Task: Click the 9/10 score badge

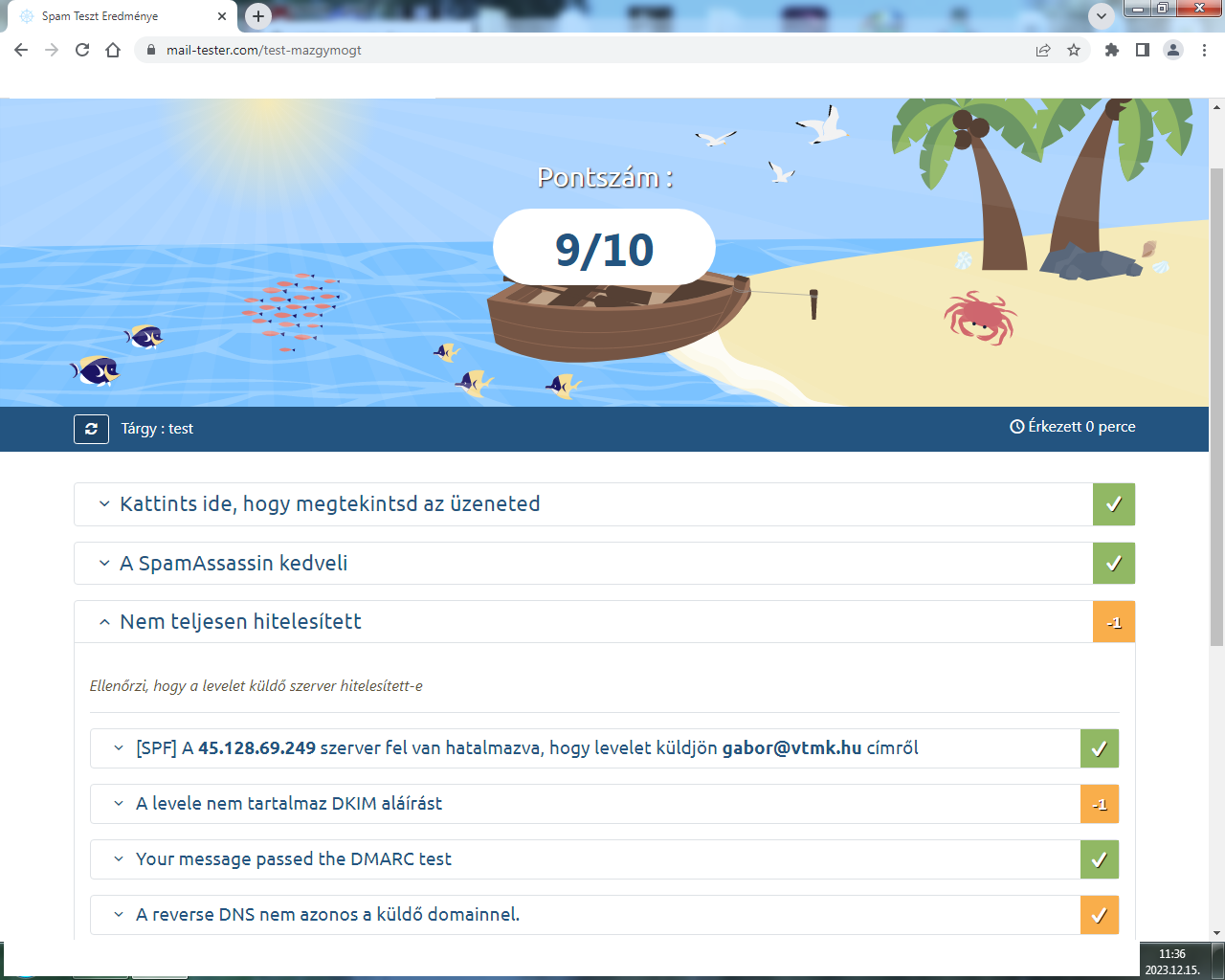Action: tap(604, 249)
